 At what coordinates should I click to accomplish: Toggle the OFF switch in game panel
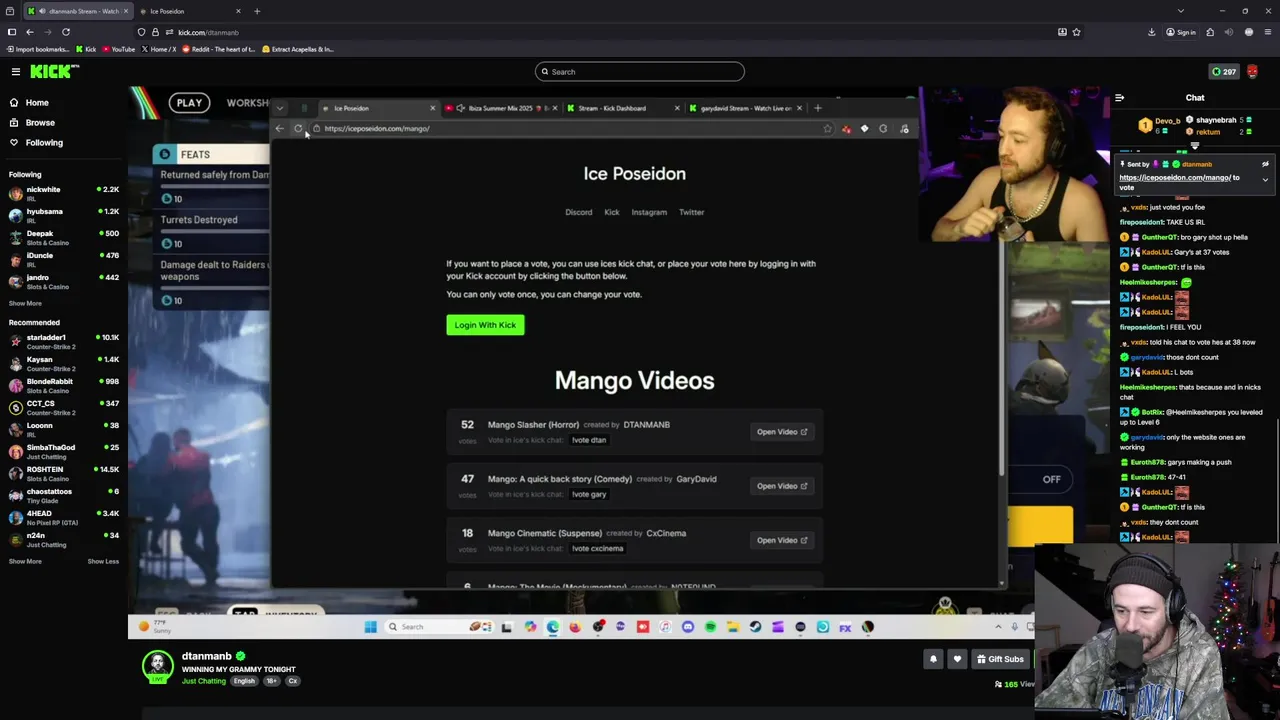(1051, 479)
